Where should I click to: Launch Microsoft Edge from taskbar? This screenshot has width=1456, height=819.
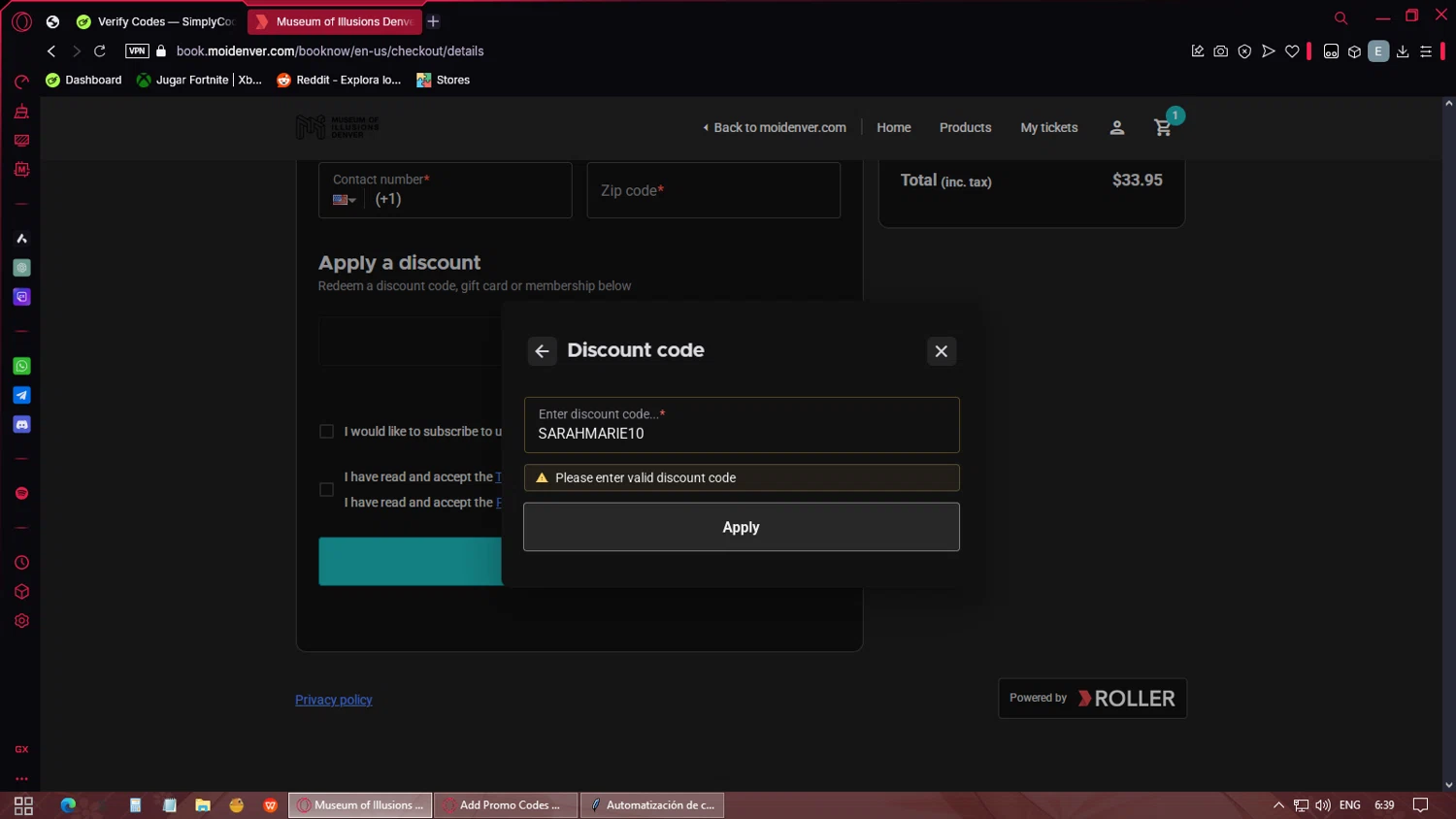point(68,805)
